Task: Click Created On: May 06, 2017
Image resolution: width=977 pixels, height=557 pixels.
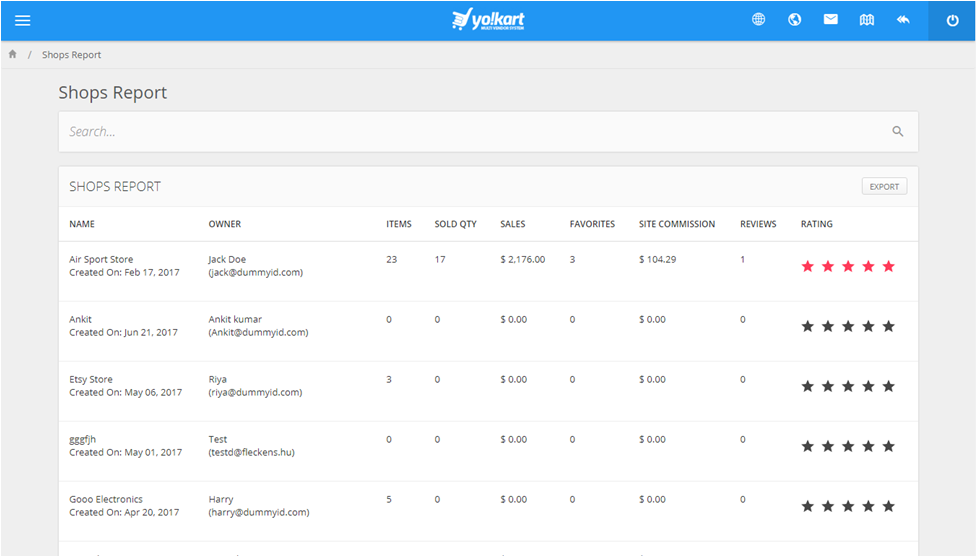Action: pos(125,392)
